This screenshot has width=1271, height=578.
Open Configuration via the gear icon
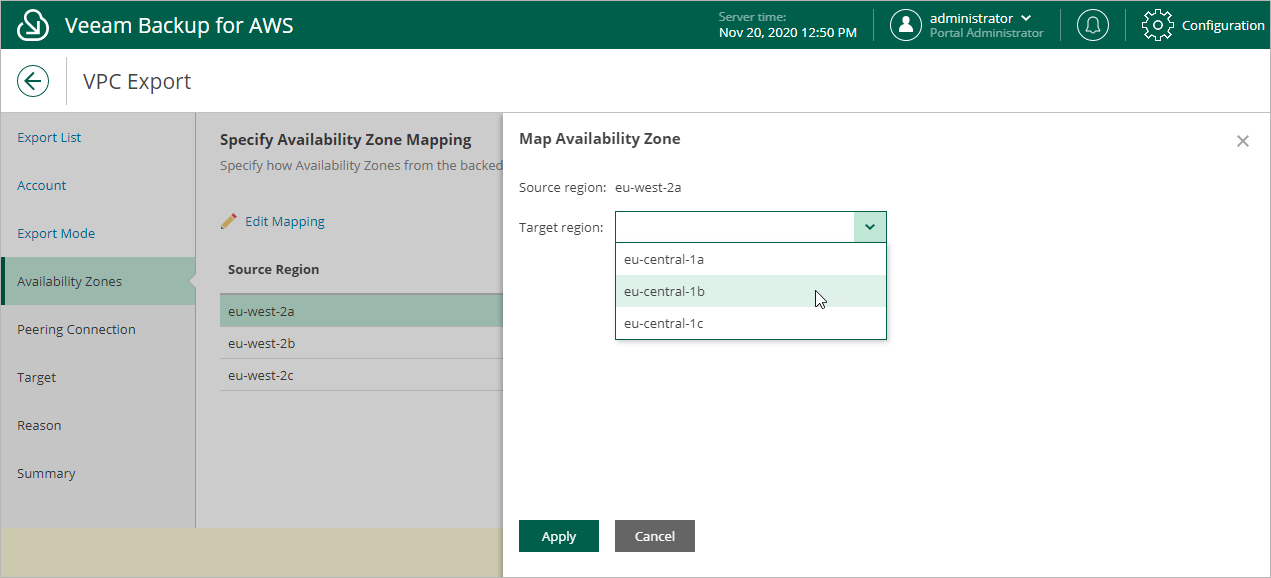point(1157,25)
